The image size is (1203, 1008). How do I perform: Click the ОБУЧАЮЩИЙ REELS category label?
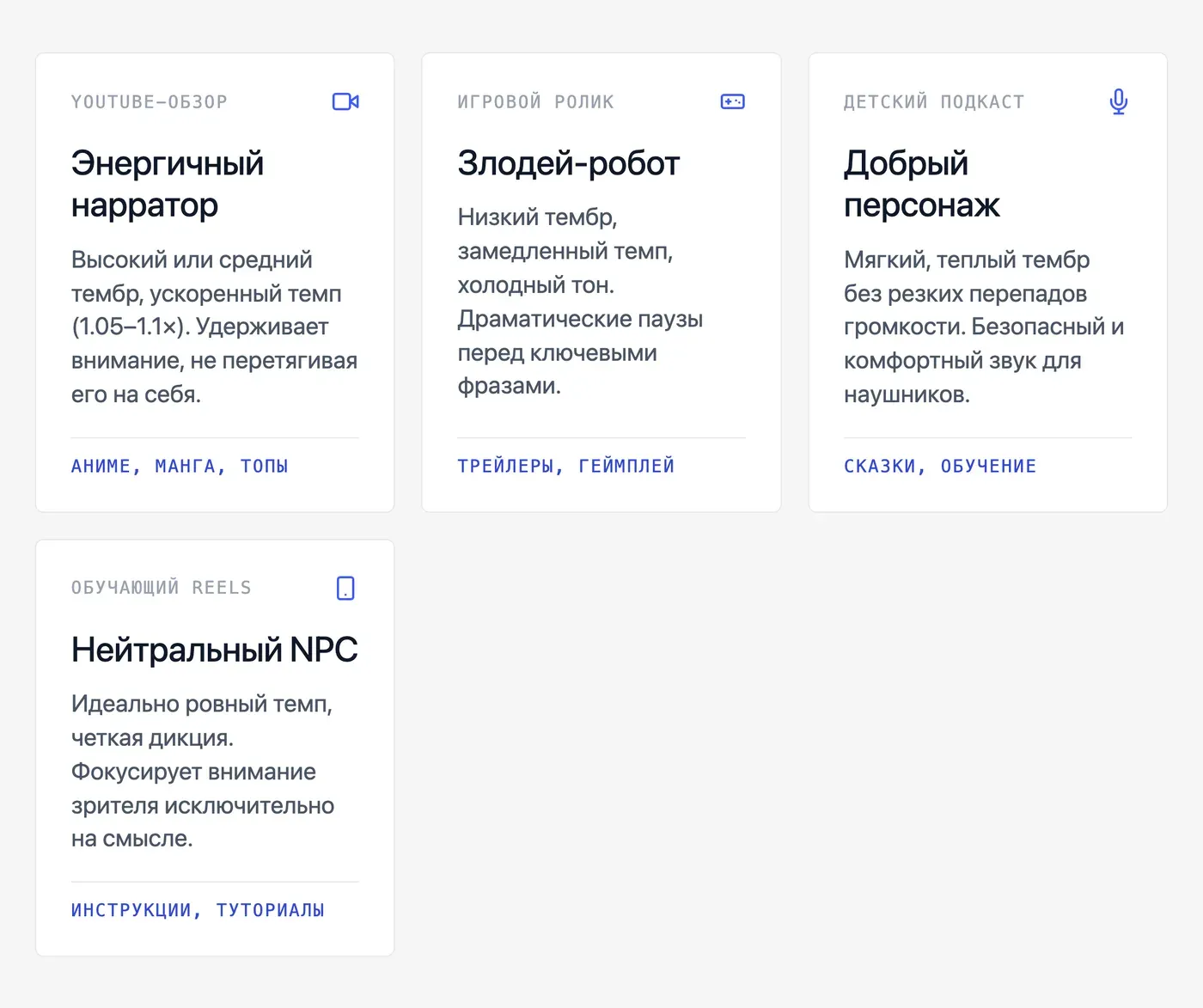(162, 588)
